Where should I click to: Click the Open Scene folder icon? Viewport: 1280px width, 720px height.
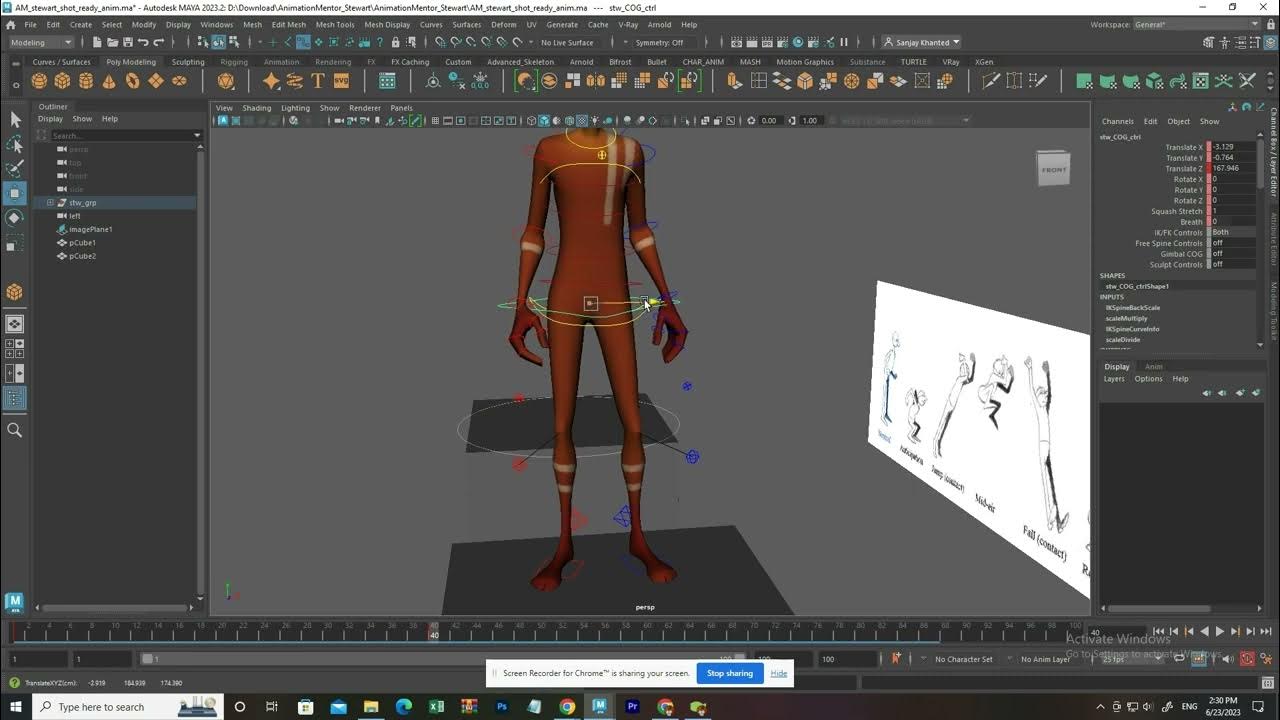pyautogui.click(x=113, y=42)
